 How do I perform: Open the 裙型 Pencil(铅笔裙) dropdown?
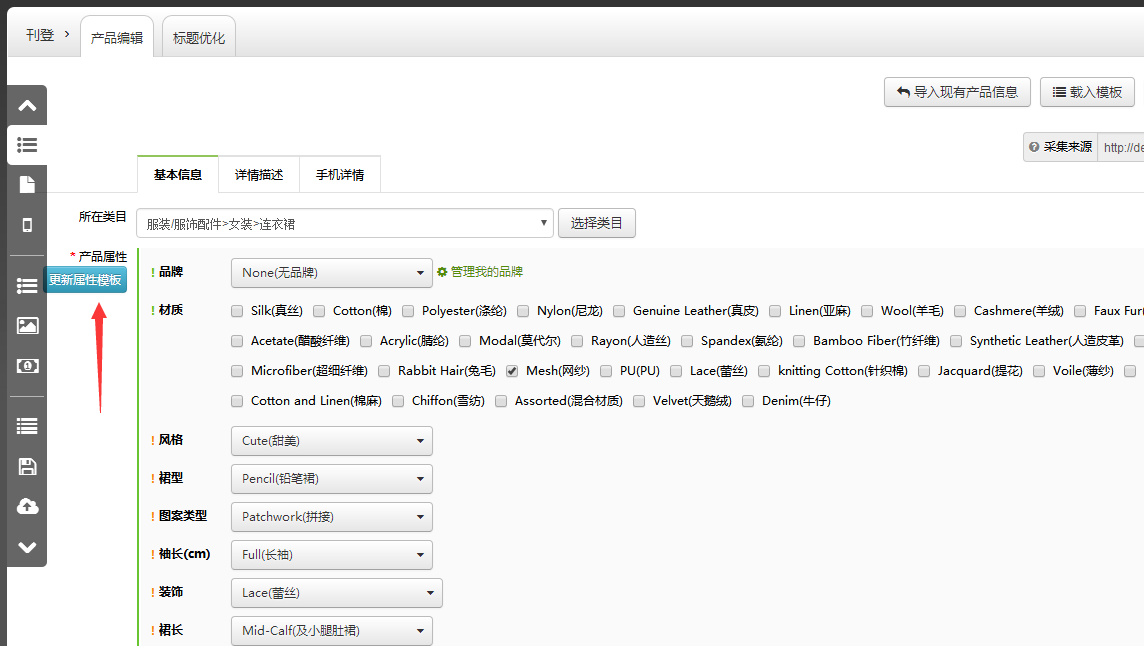coord(332,479)
